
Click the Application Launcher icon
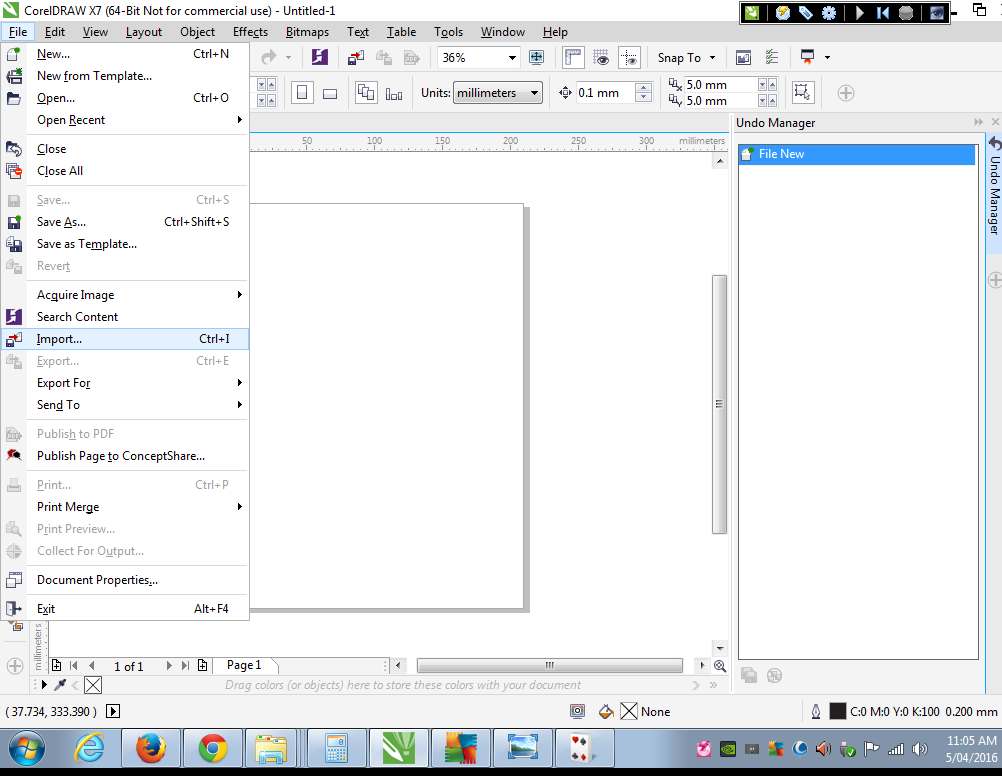click(x=807, y=57)
